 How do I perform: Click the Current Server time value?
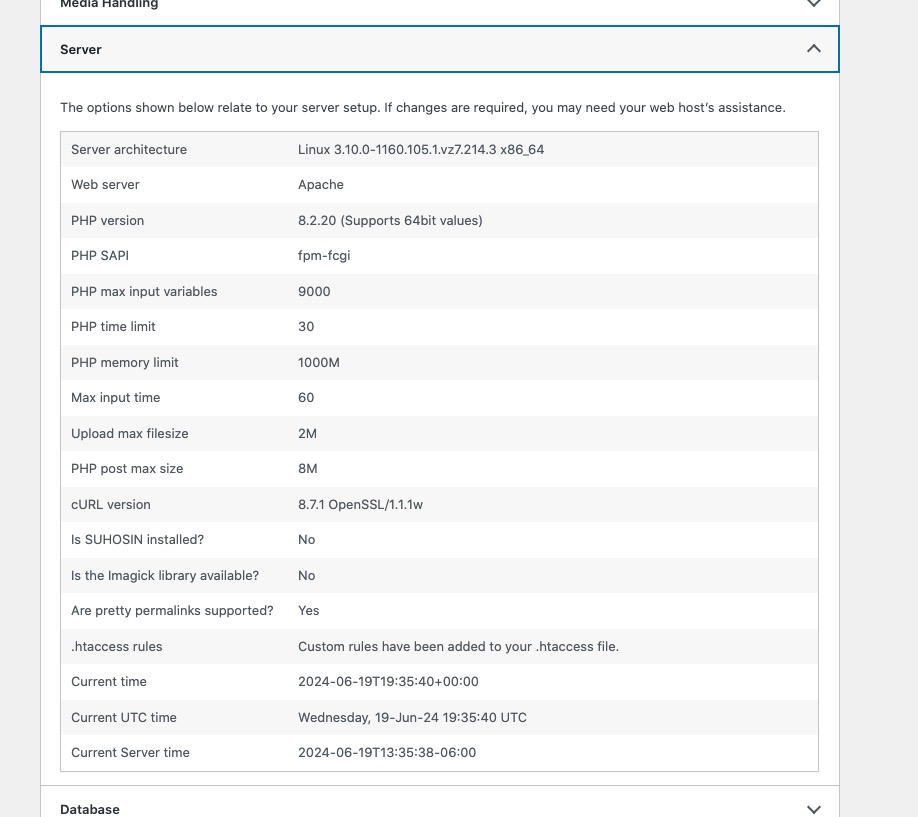click(x=386, y=753)
